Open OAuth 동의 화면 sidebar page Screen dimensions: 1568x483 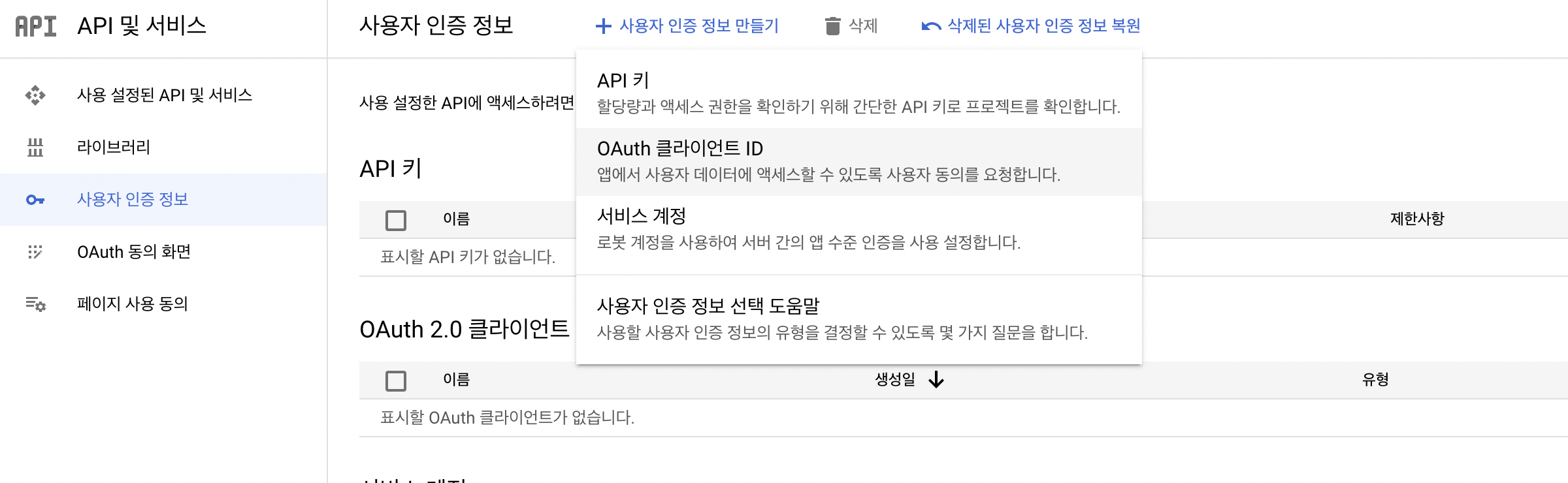pyautogui.click(x=163, y=252)
